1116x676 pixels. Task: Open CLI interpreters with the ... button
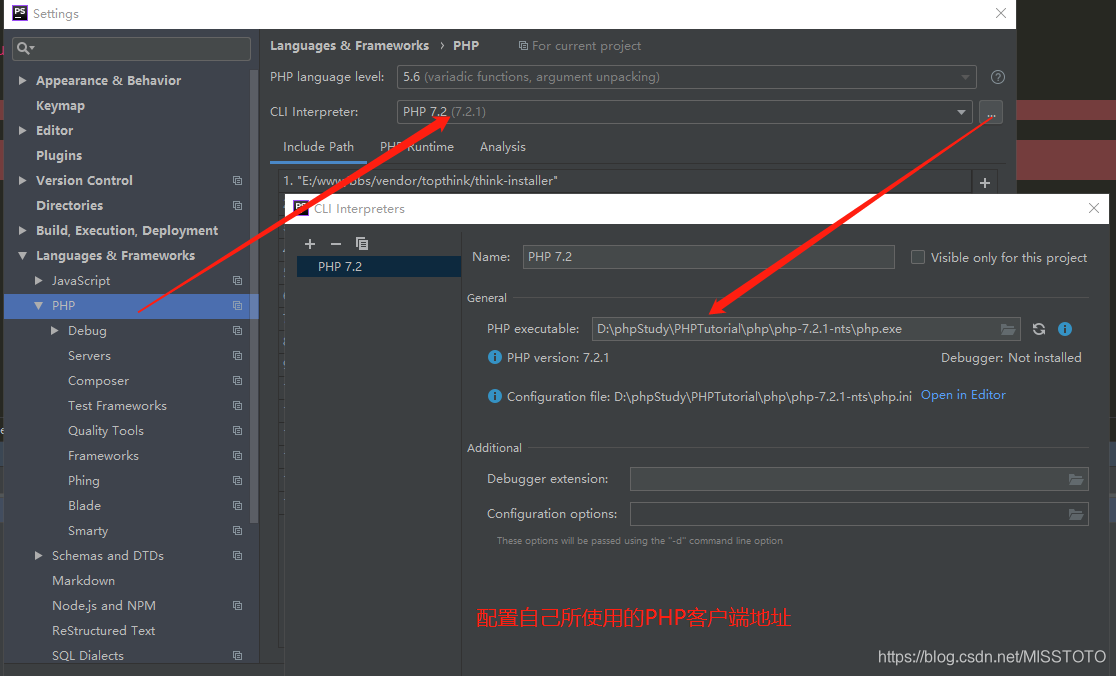tap(991, 112)
